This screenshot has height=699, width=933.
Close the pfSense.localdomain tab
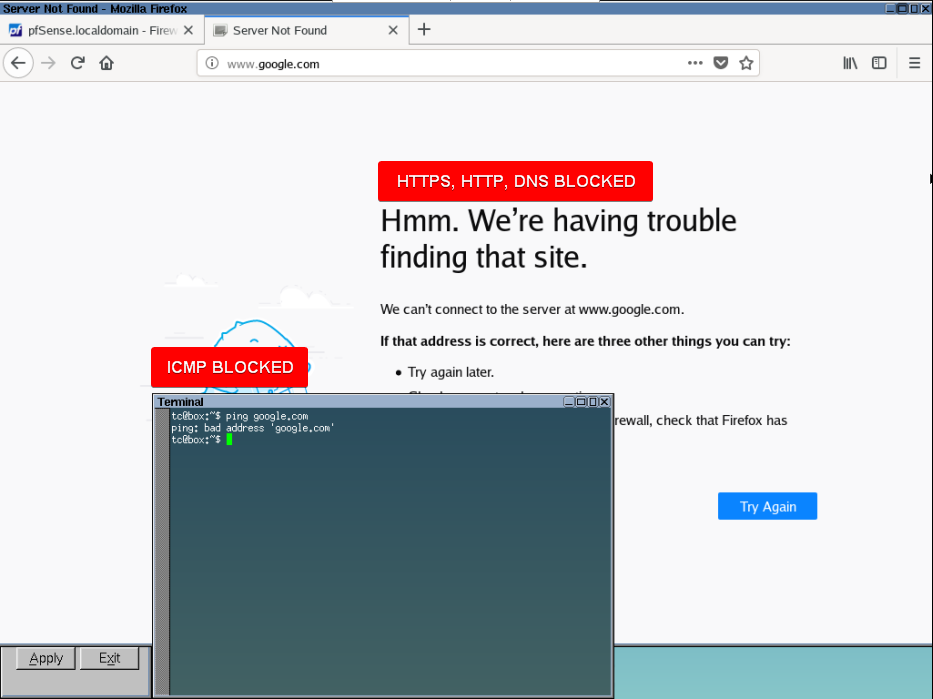point(188,30)
